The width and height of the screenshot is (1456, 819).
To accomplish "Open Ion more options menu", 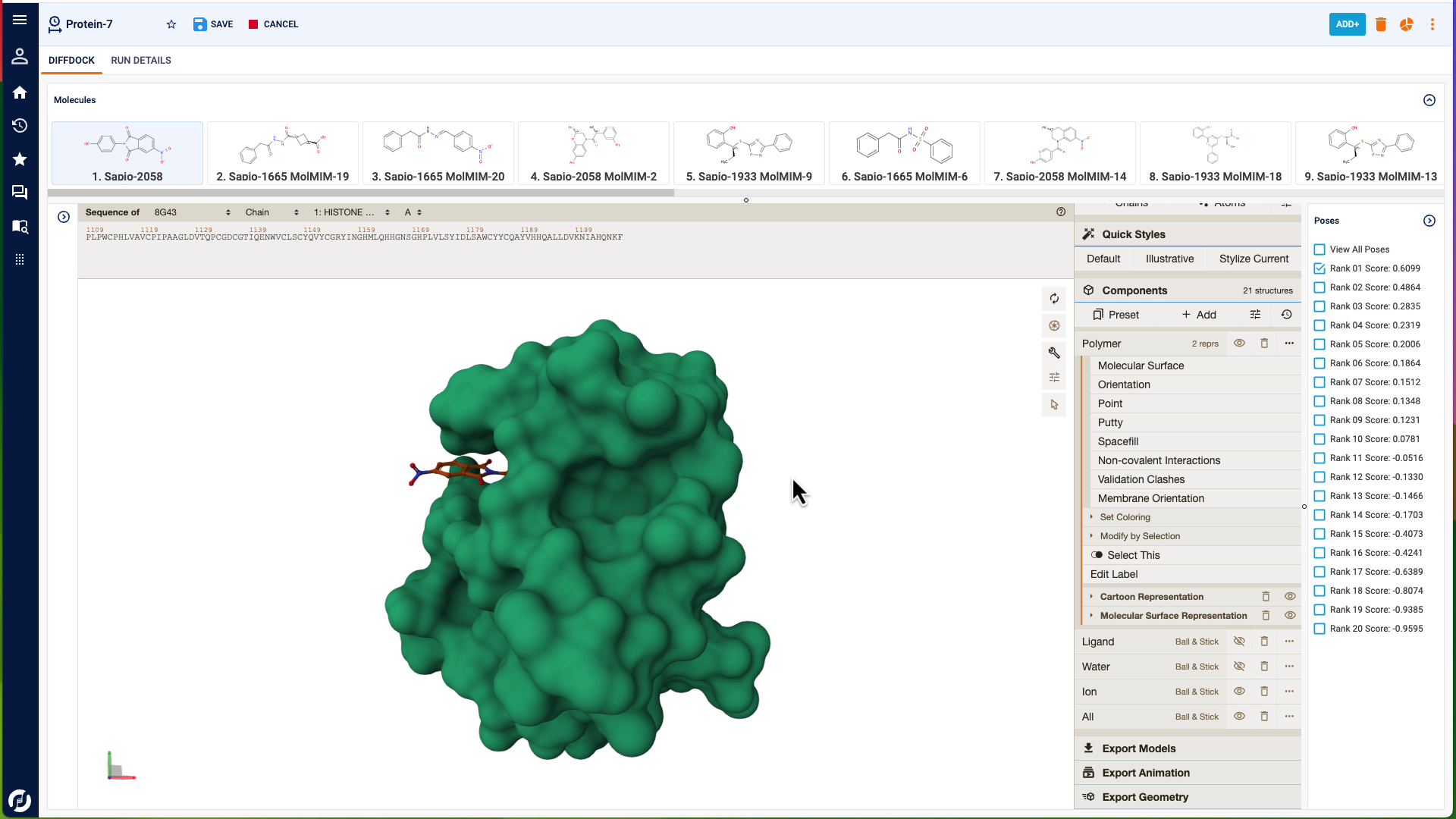I will [1289, 692].
